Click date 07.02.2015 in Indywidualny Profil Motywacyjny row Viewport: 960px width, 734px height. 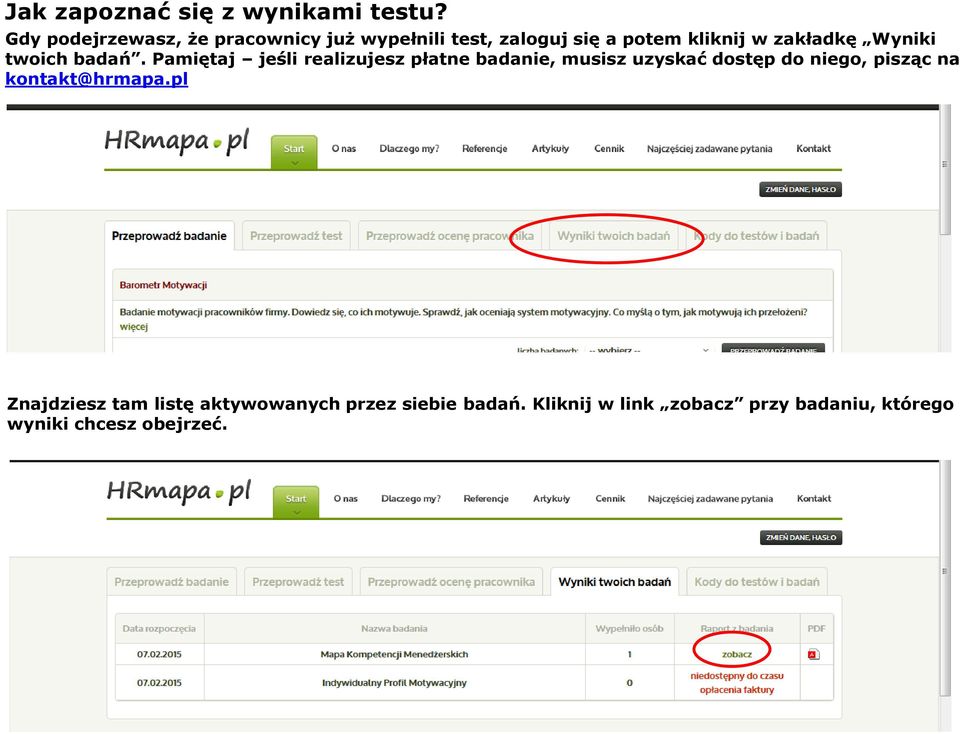(159, 683)
